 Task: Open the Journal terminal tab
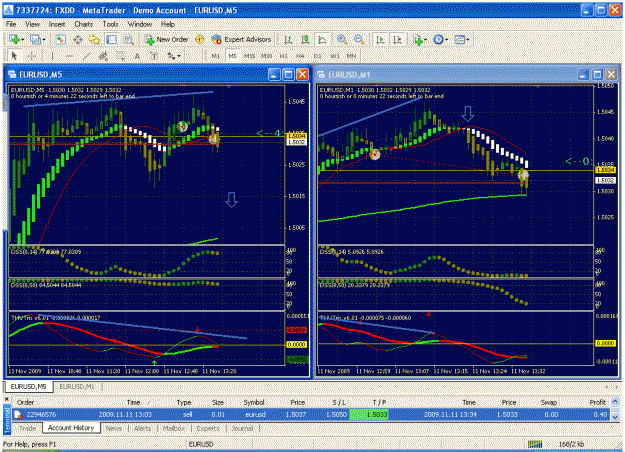tap(242, 428)
